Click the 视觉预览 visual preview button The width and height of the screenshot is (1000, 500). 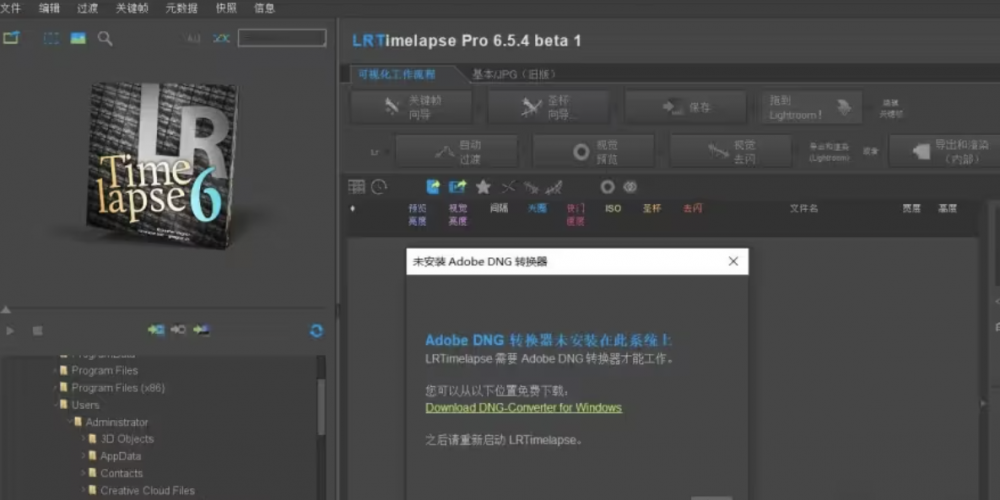coord(594,152)
